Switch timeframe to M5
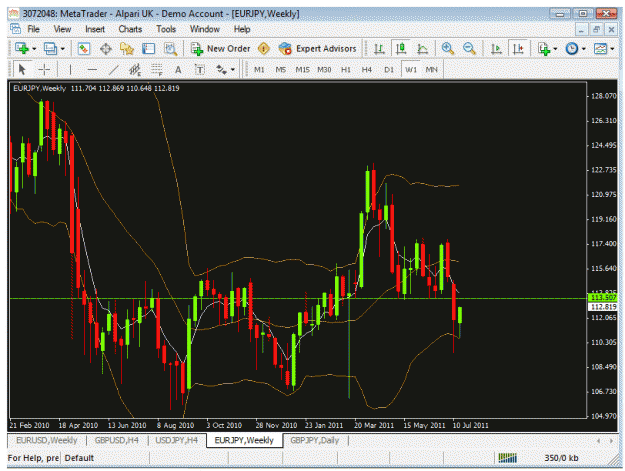625x471 pixels. [281, 70]
